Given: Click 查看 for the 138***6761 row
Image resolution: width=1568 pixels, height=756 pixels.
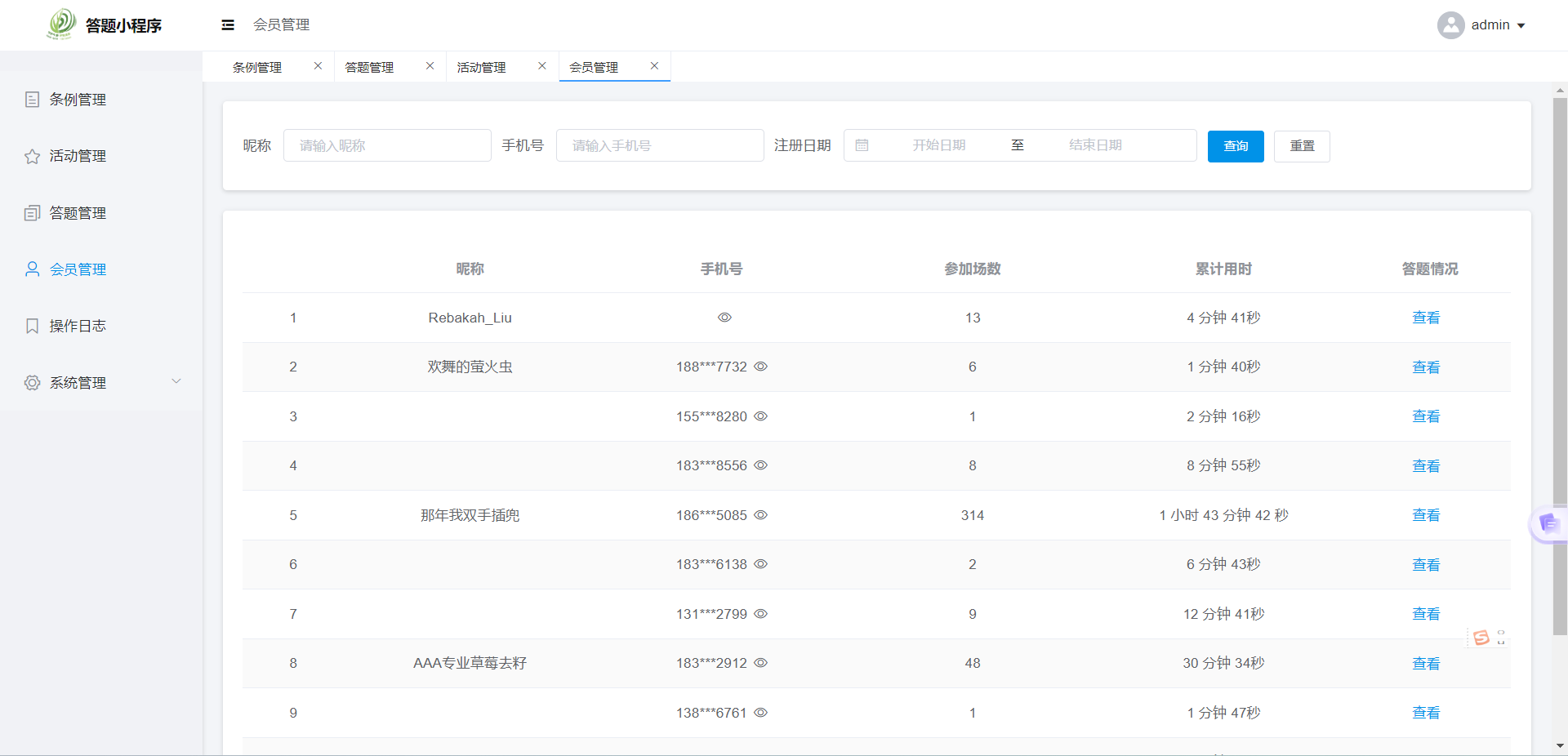Looking at the screenshot, I should tap(1426, 713).
